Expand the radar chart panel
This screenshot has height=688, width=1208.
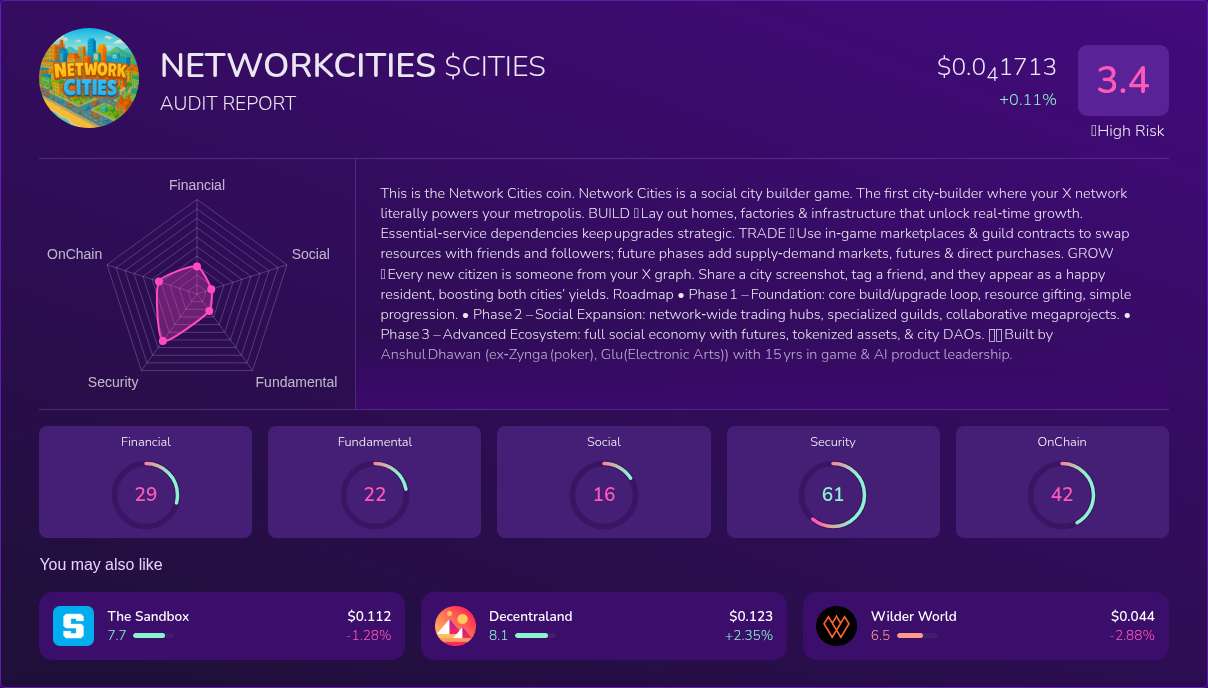196,283
